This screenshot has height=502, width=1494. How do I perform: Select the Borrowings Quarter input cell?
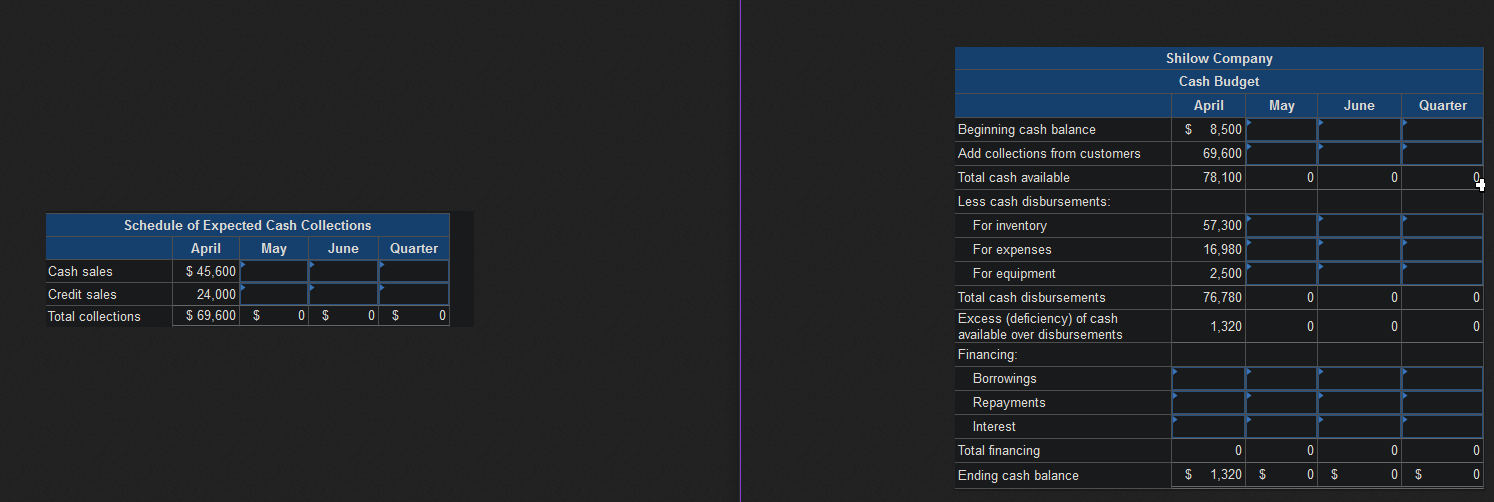click(x=1442, y=378)
